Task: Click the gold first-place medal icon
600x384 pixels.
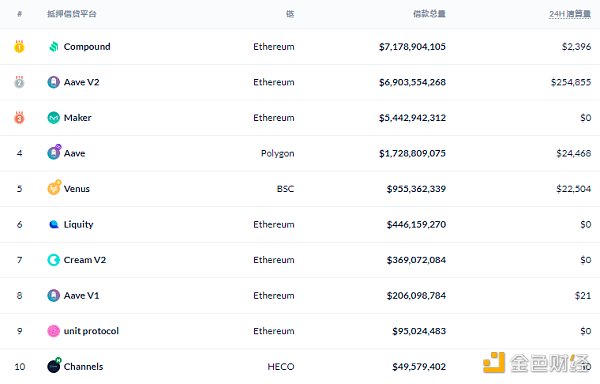Action: pyautogui.click(x=19, y=46)
